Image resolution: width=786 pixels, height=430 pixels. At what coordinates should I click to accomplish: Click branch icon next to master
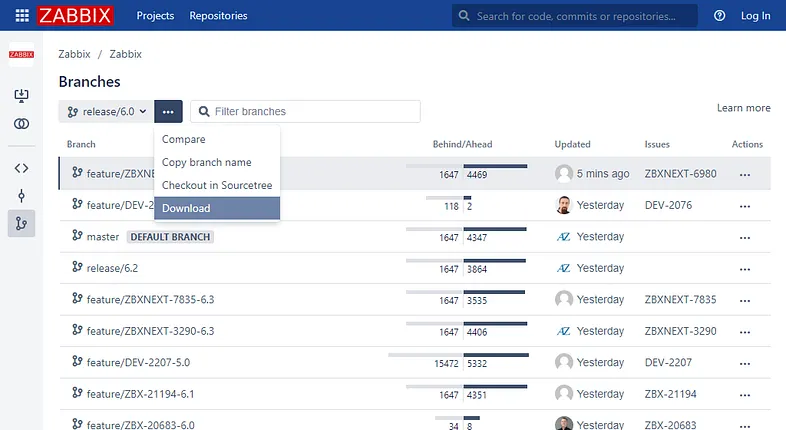(x=77, y=236)
